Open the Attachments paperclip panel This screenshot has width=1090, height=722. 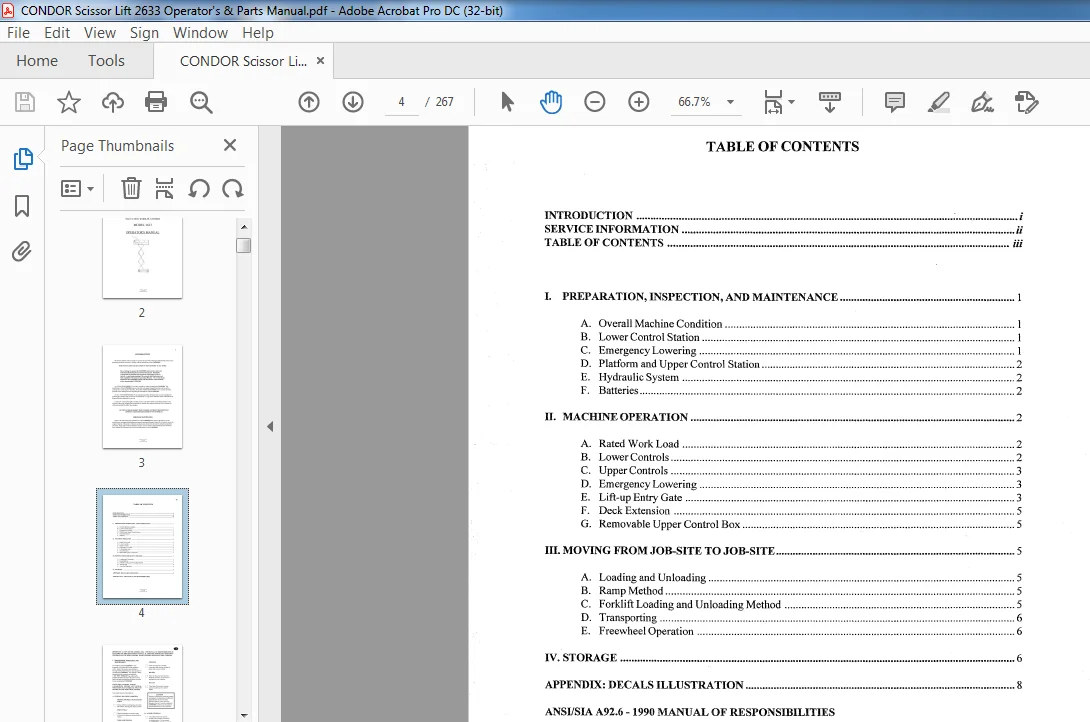(x=22, y=251)
